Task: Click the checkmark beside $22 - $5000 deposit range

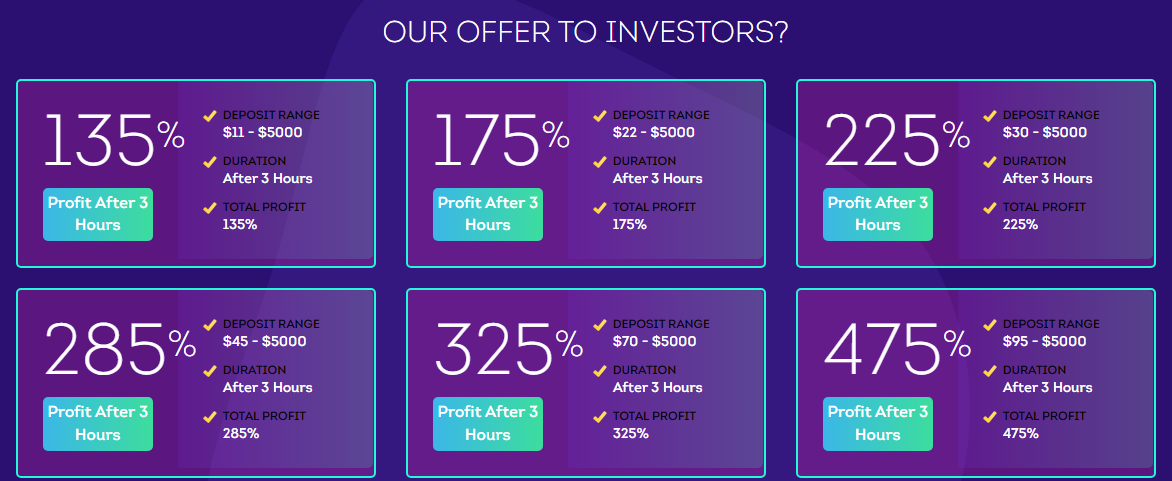Action: 599,116
